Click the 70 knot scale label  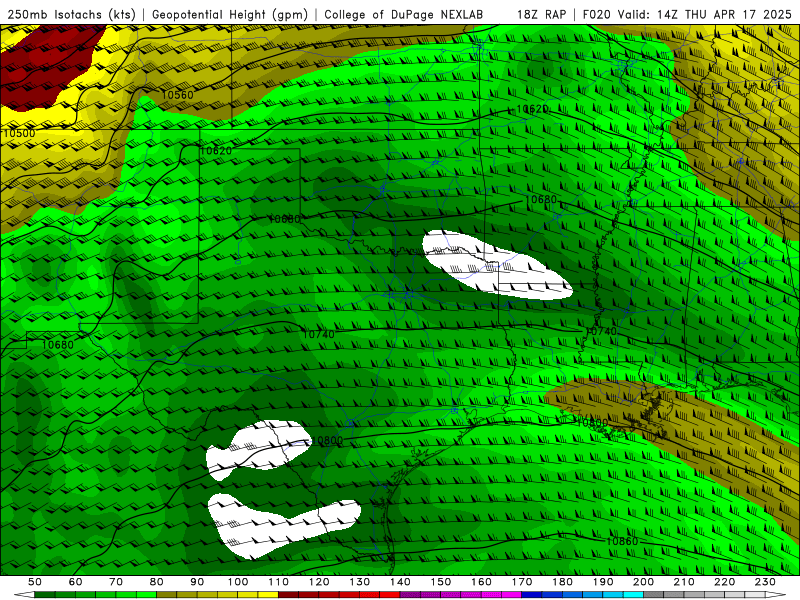[116, 582]
